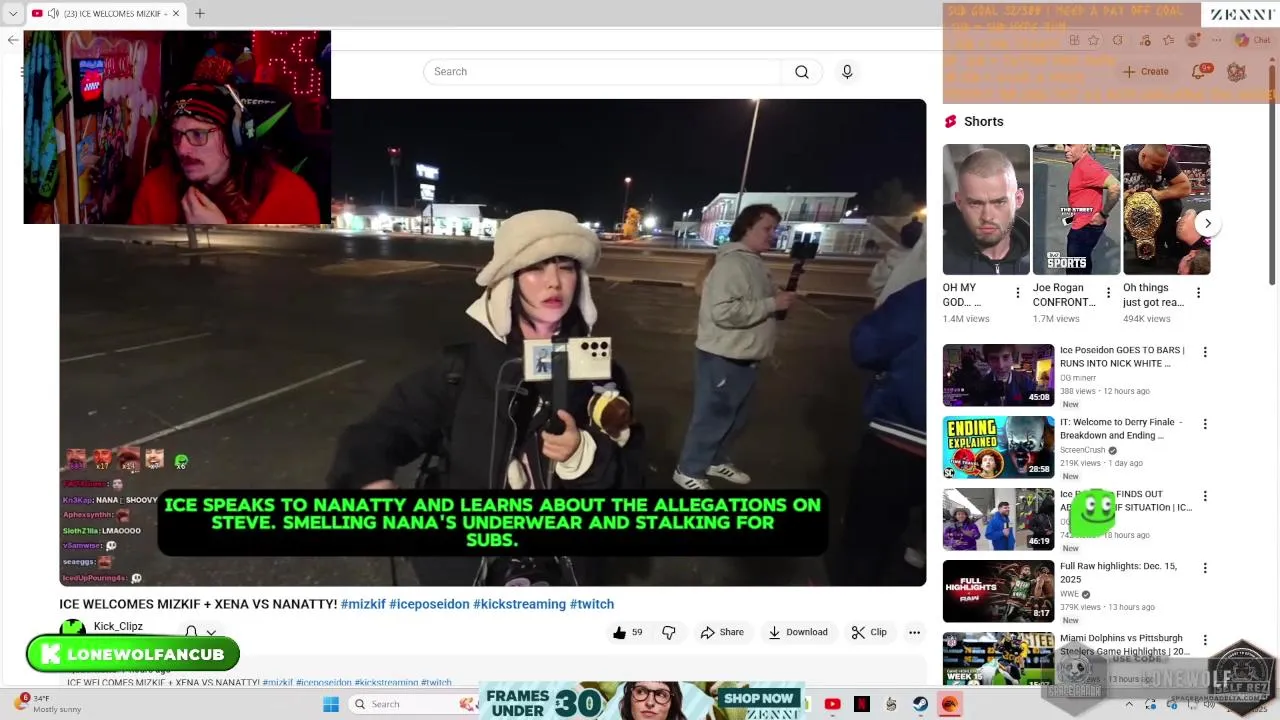The image size is (1280, 720).
Task: Open Netflix from the taskbar
Action: [x=862, y=704]
